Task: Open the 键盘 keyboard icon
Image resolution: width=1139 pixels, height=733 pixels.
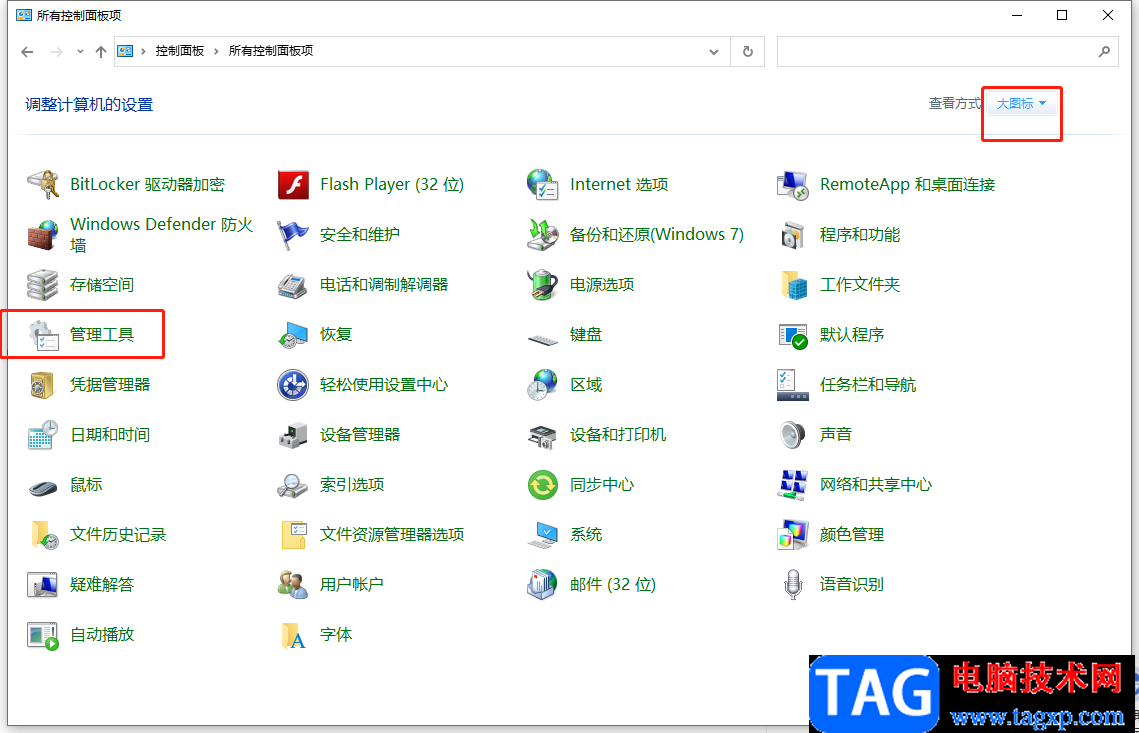Action: click(x=543, y=338)
